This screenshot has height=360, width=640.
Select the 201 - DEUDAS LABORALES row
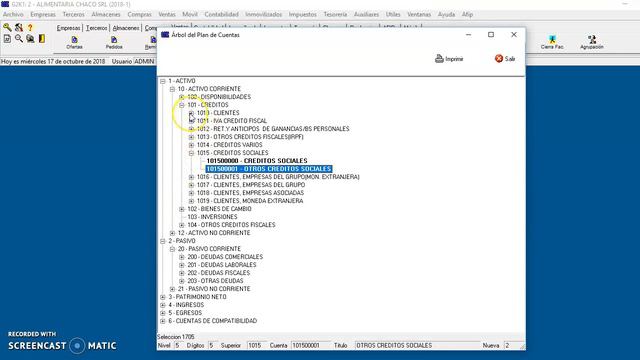[x=222, y=265]
